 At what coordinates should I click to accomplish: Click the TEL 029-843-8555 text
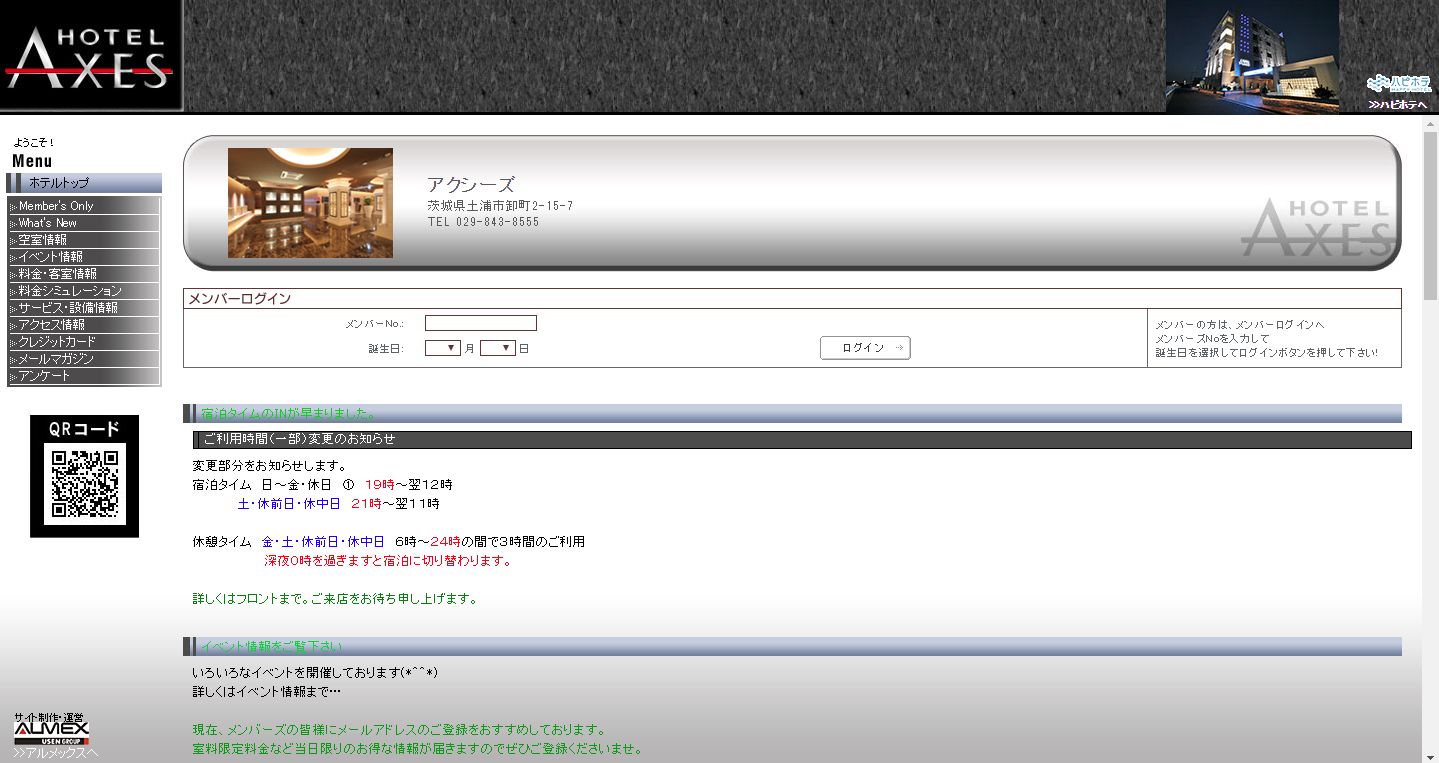point(483,222)
